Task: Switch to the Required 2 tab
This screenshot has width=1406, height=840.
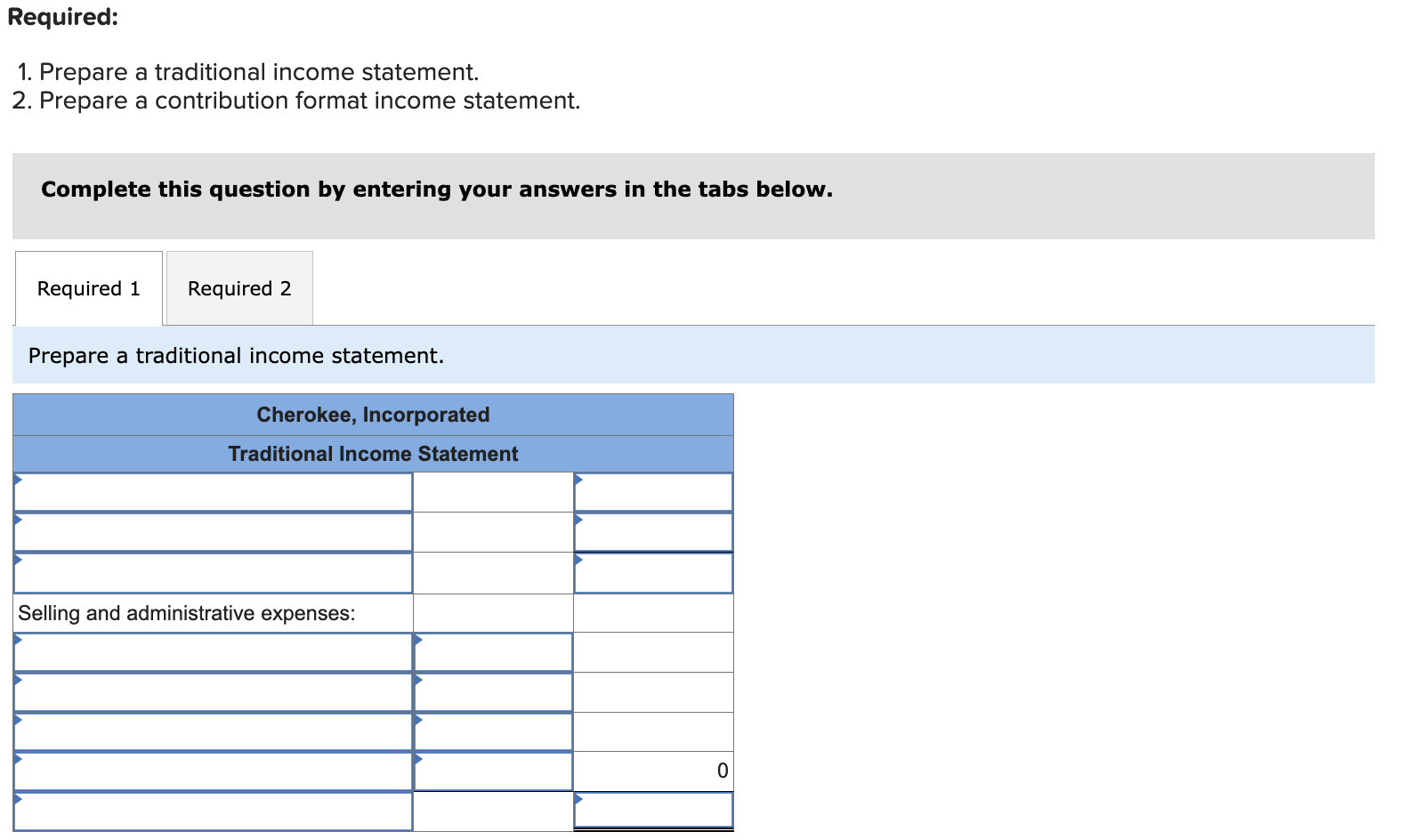Action: [238, 287]
